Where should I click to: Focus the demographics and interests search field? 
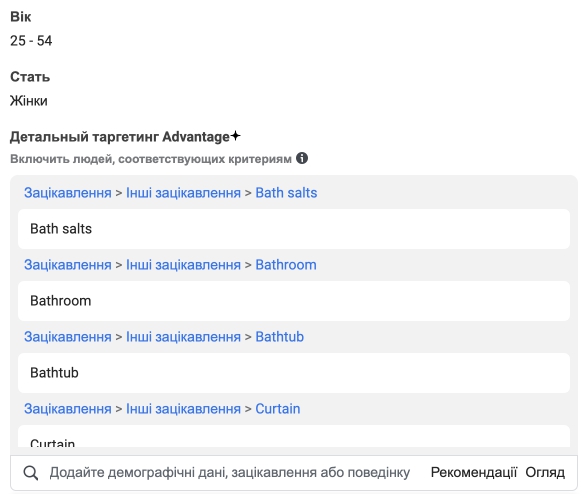(230, 473)
